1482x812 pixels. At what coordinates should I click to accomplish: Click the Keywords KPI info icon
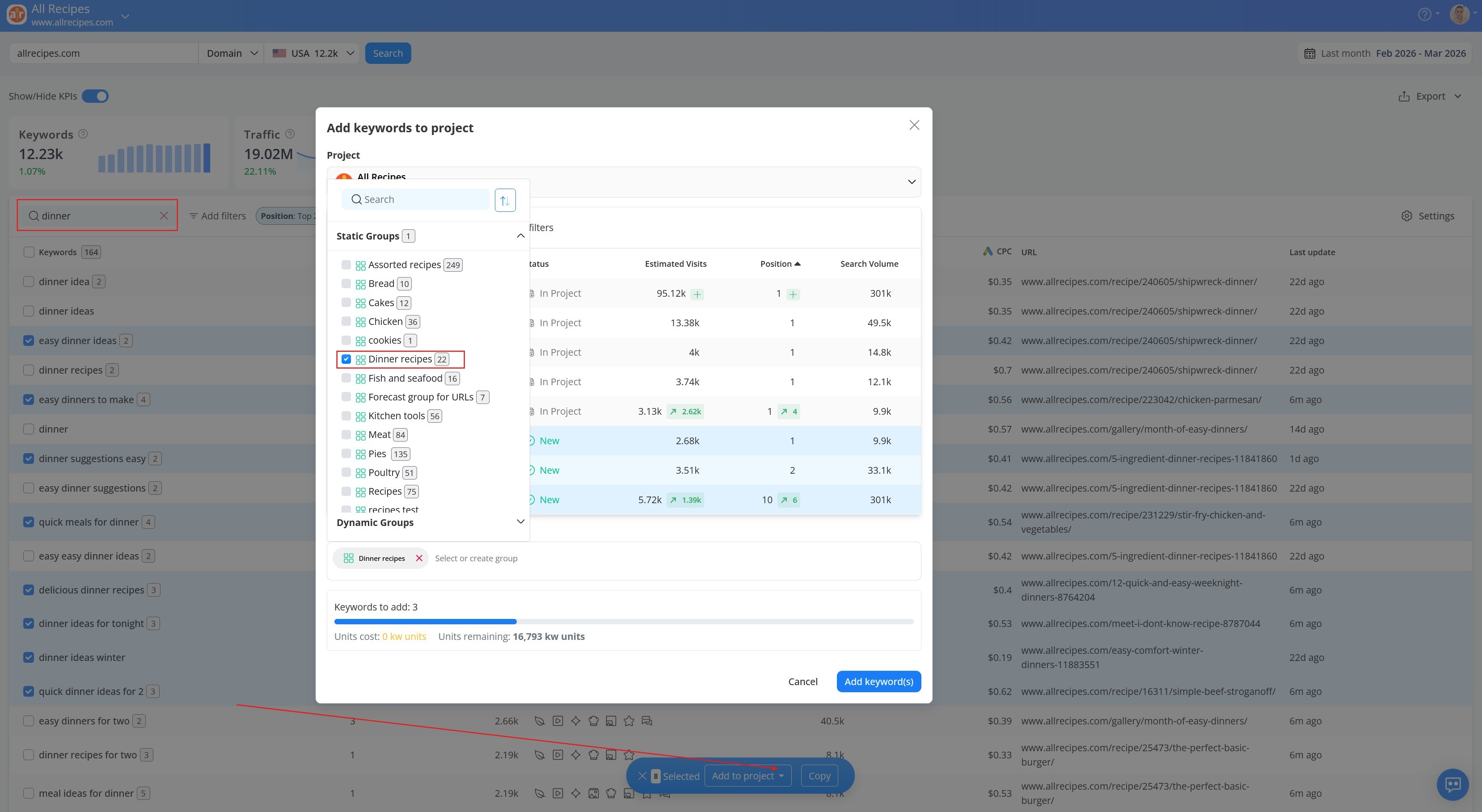point(83,134)
